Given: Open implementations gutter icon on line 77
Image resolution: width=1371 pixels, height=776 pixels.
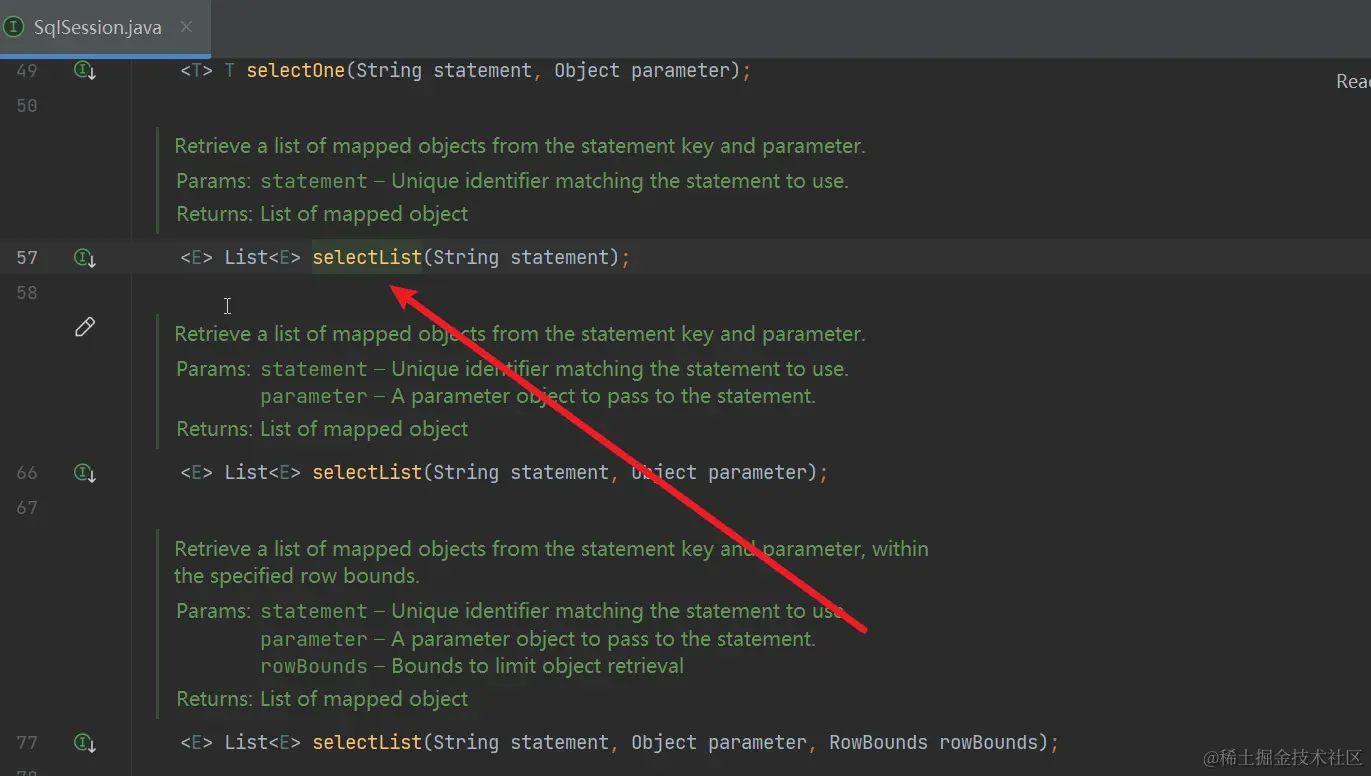Looking at the screenshot, I should (x=85, y=743).
